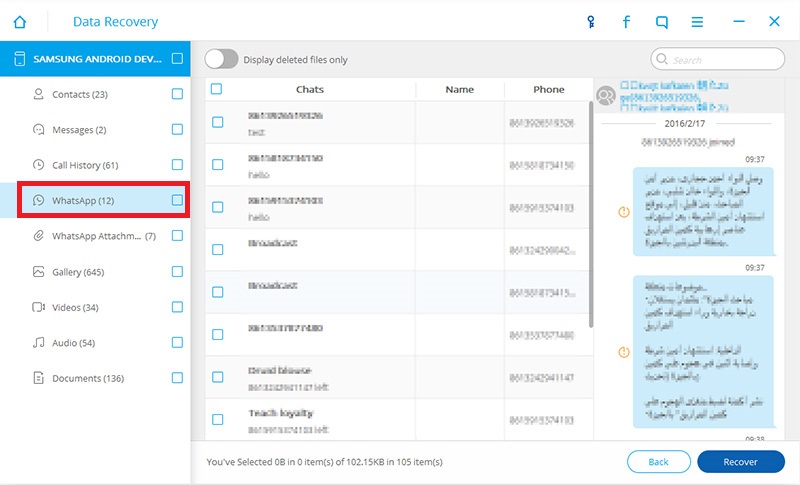Open the Videos (34) category
800x485 pixels.
[x=95, y=307]
